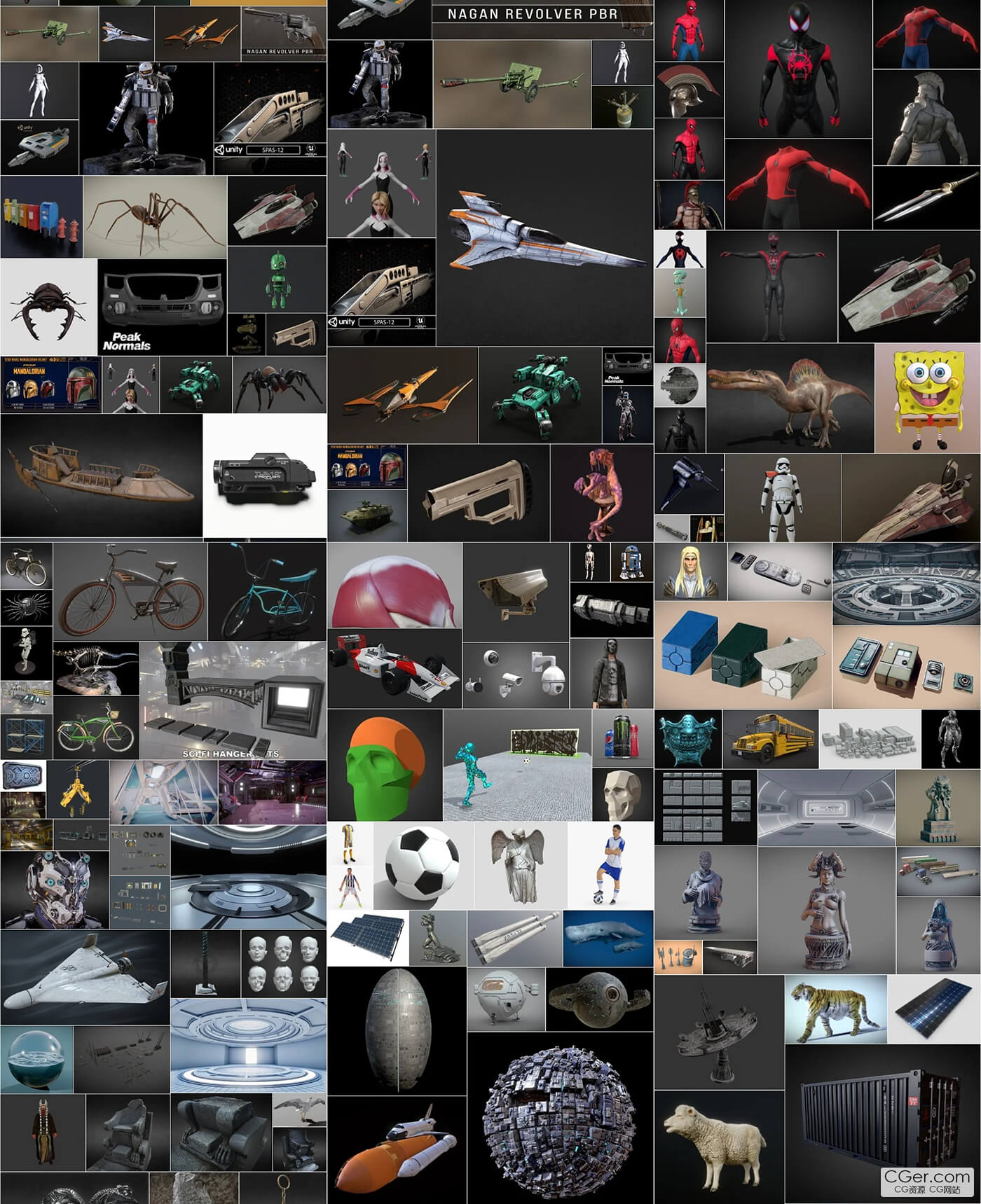981x1204 pixels.
Task: Select the metallic egg-shaped model thumbnail
Action: pyautogui.click(x=397, y=1030)
